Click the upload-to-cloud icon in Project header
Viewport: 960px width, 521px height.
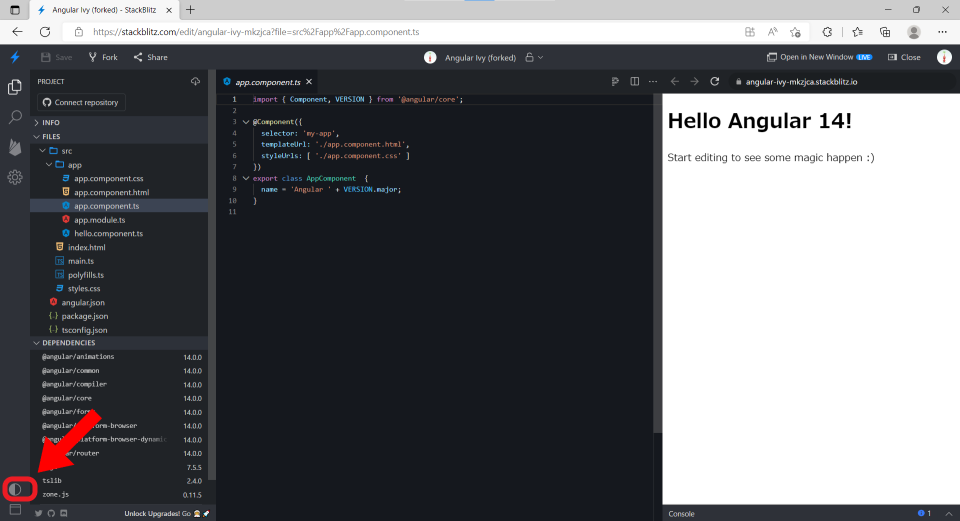(x=195, y=81)
